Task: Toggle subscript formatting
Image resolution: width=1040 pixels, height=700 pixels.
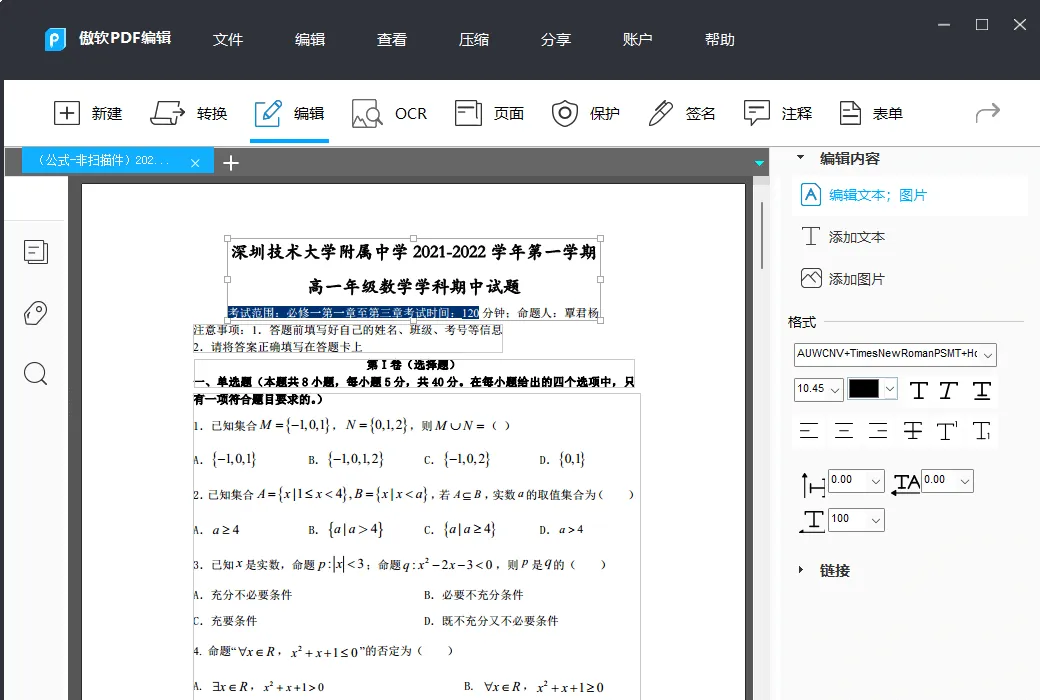Action: (x=982, y=431)
